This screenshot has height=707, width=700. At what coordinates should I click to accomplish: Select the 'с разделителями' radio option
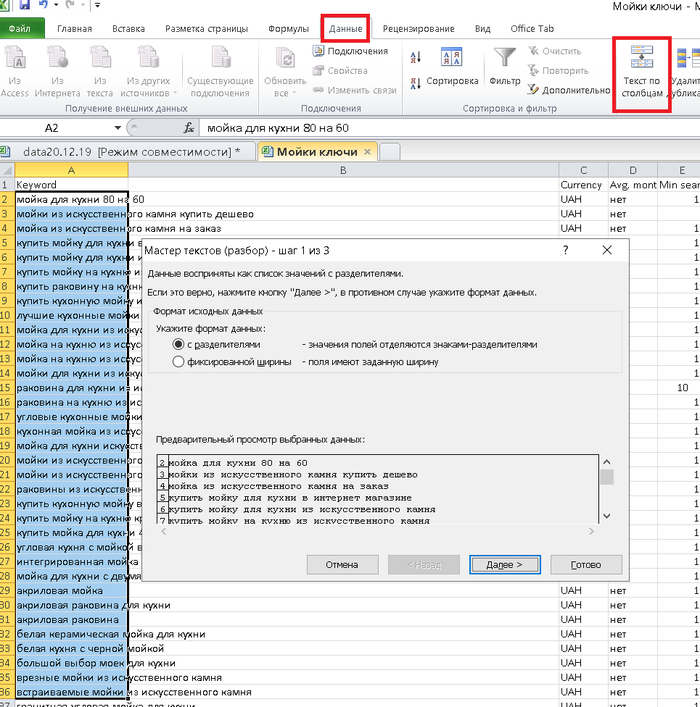click(x=179, y=344)
